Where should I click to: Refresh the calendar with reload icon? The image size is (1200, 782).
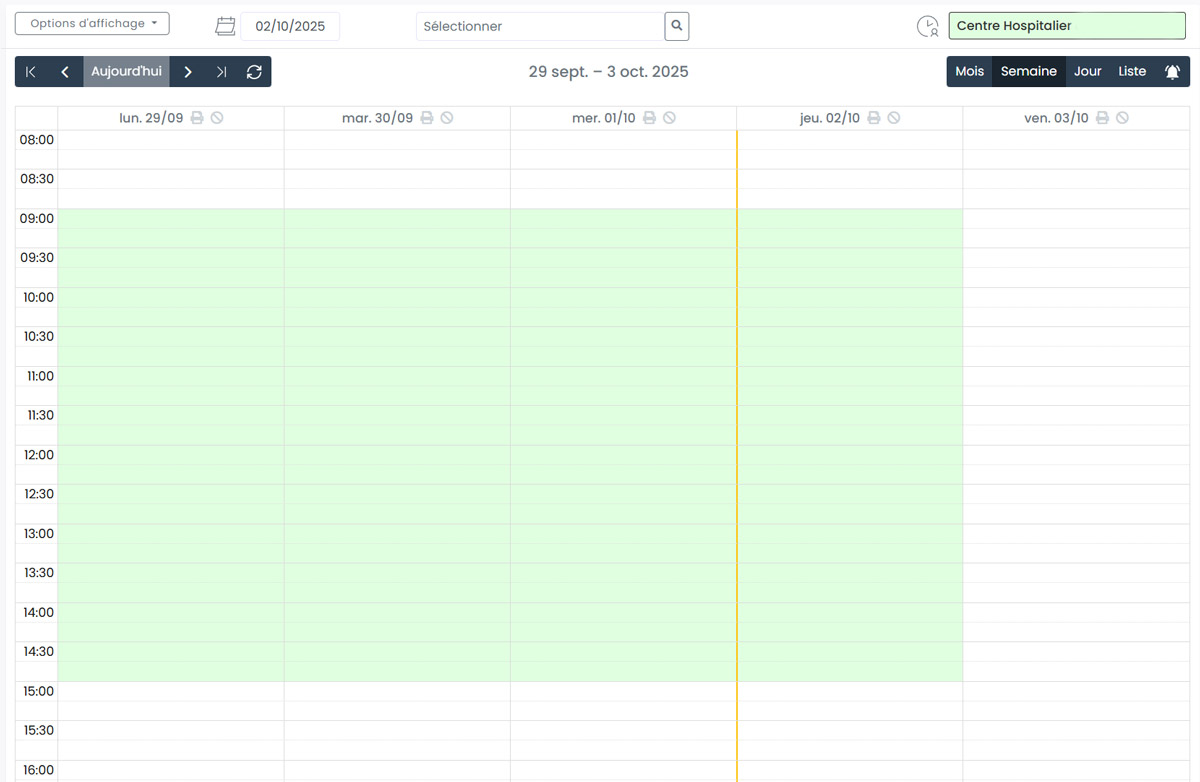tap(254, 72)
